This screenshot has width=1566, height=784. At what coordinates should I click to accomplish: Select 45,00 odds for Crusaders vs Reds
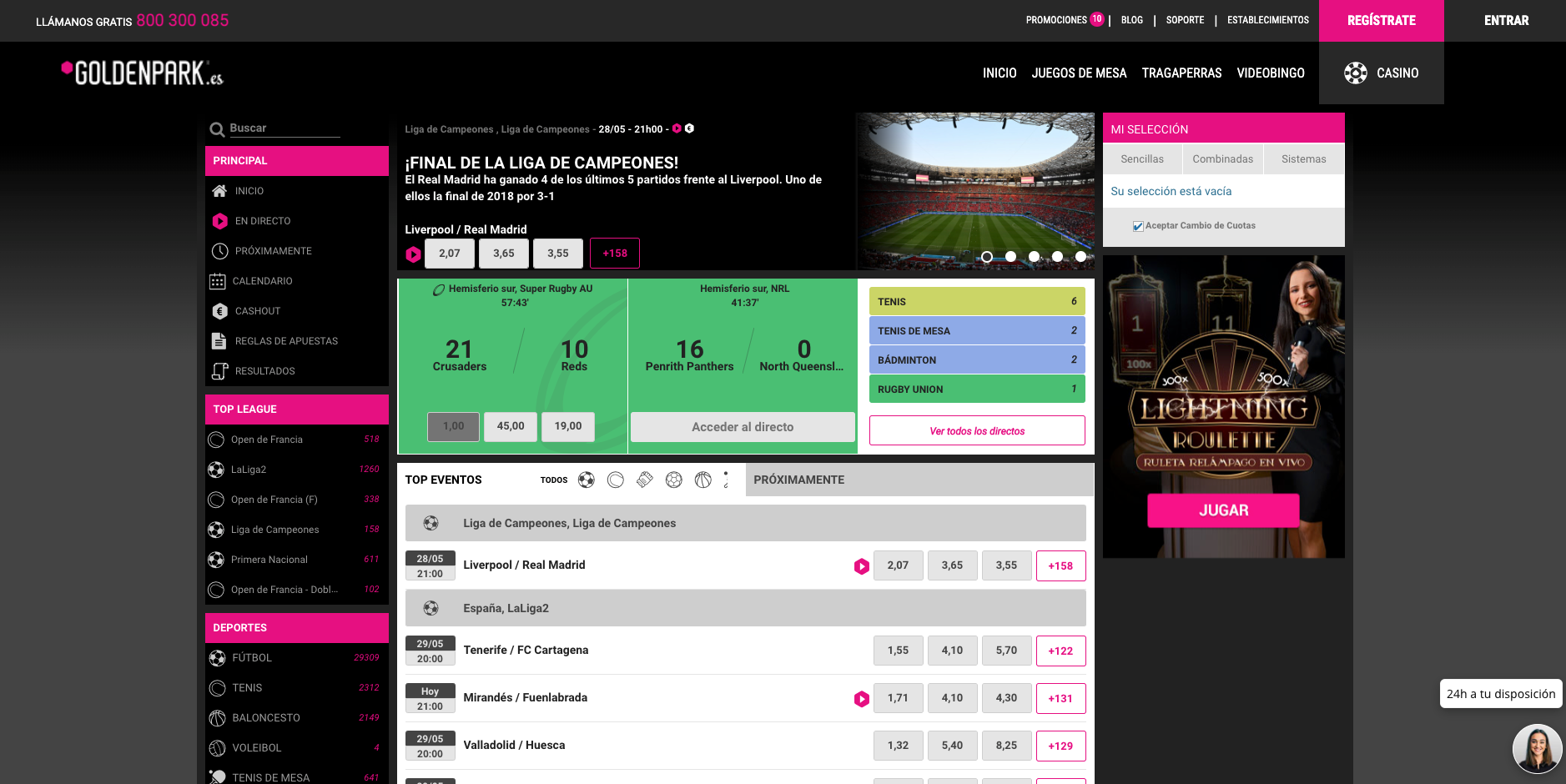[511, 426]
